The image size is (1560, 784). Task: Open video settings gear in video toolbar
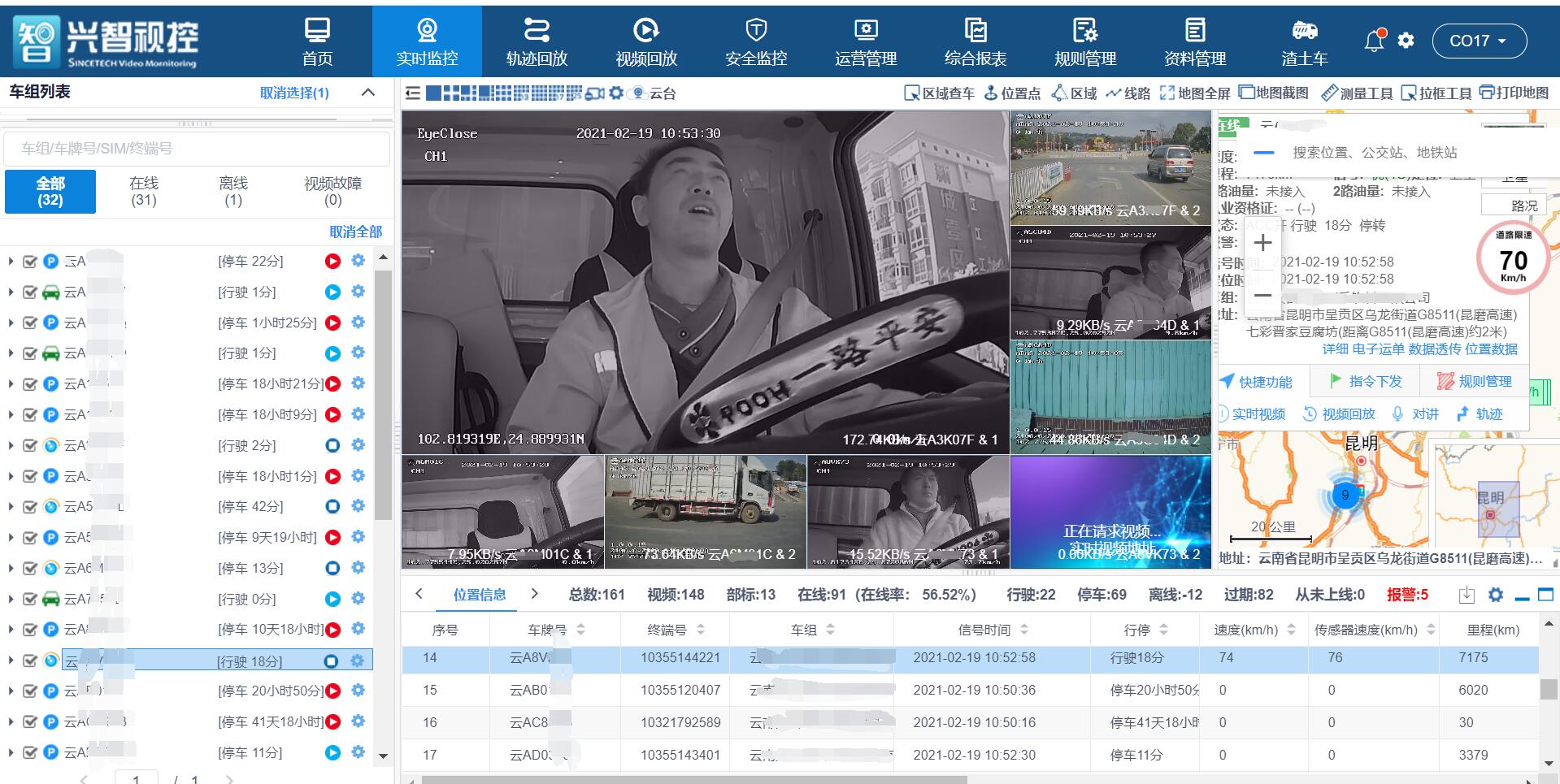point(616,93)
